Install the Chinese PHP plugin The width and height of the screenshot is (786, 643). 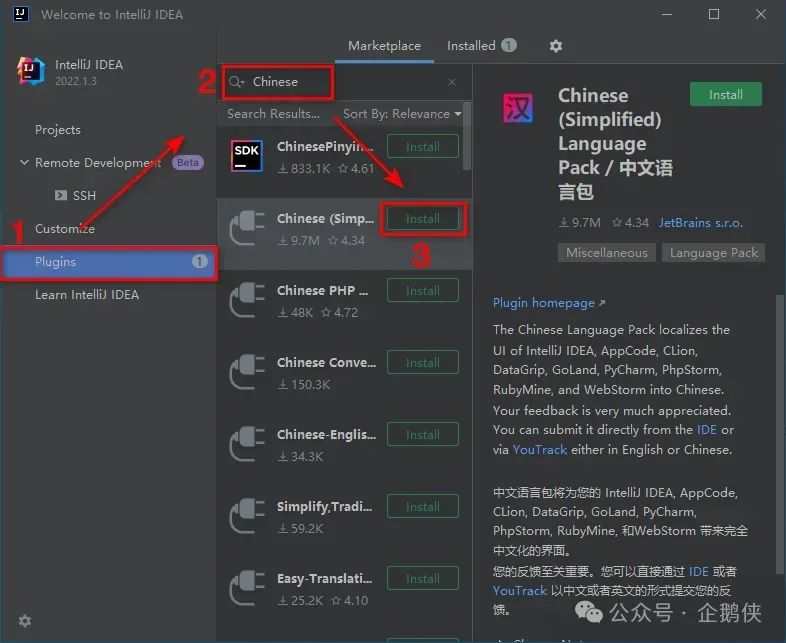tap(423, 291)
